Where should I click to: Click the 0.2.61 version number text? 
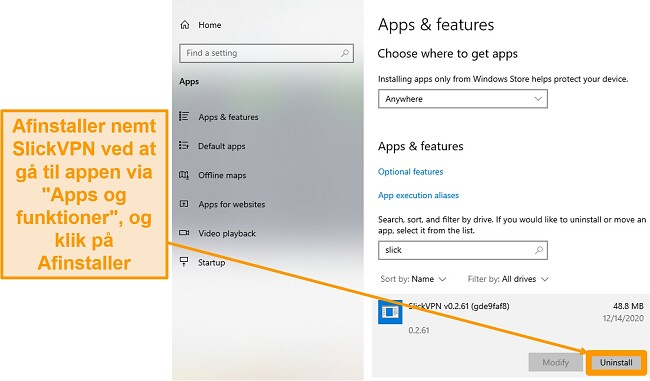pyautogui.click(x=419, y=330)
